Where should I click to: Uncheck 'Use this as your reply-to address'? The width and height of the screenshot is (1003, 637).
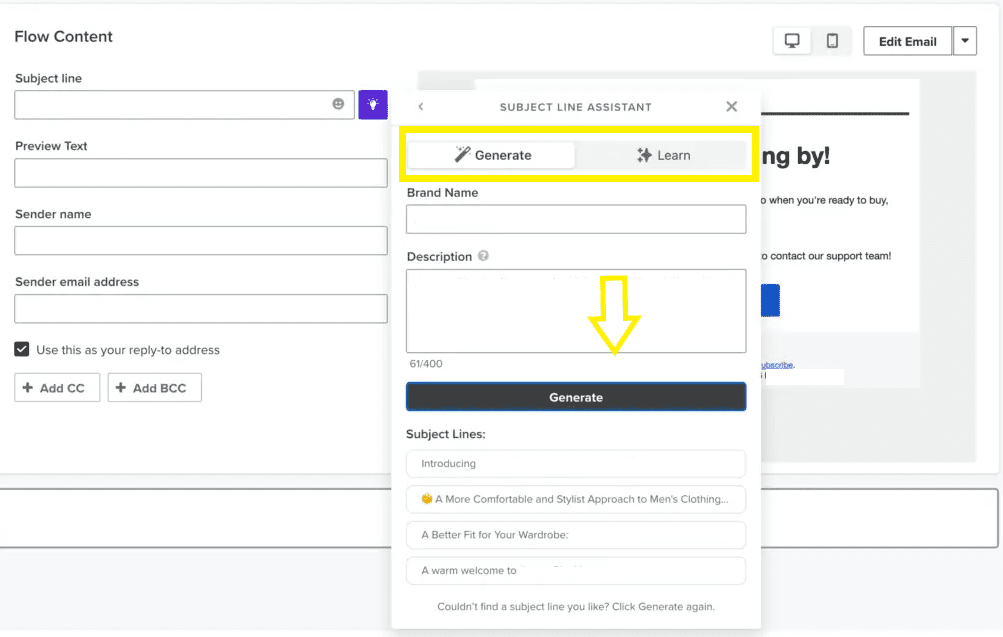coord(21,349)
